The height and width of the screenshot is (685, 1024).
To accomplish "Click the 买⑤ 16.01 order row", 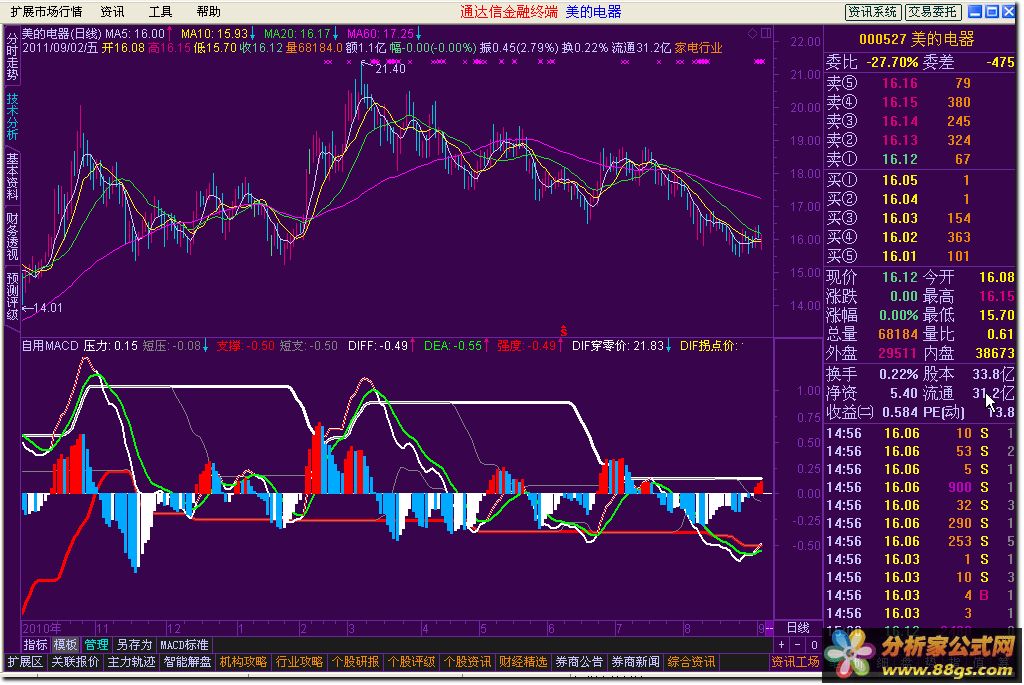I will pyautogui.click(x=921, y=257).
